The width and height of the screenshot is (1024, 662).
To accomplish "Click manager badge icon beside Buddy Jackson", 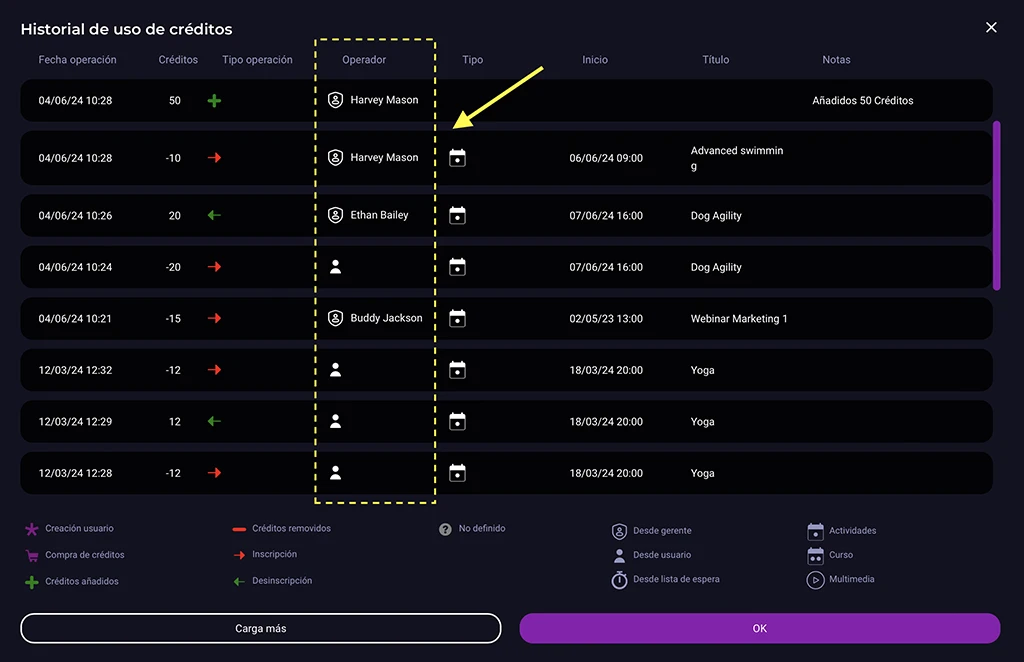I will 336,318.
